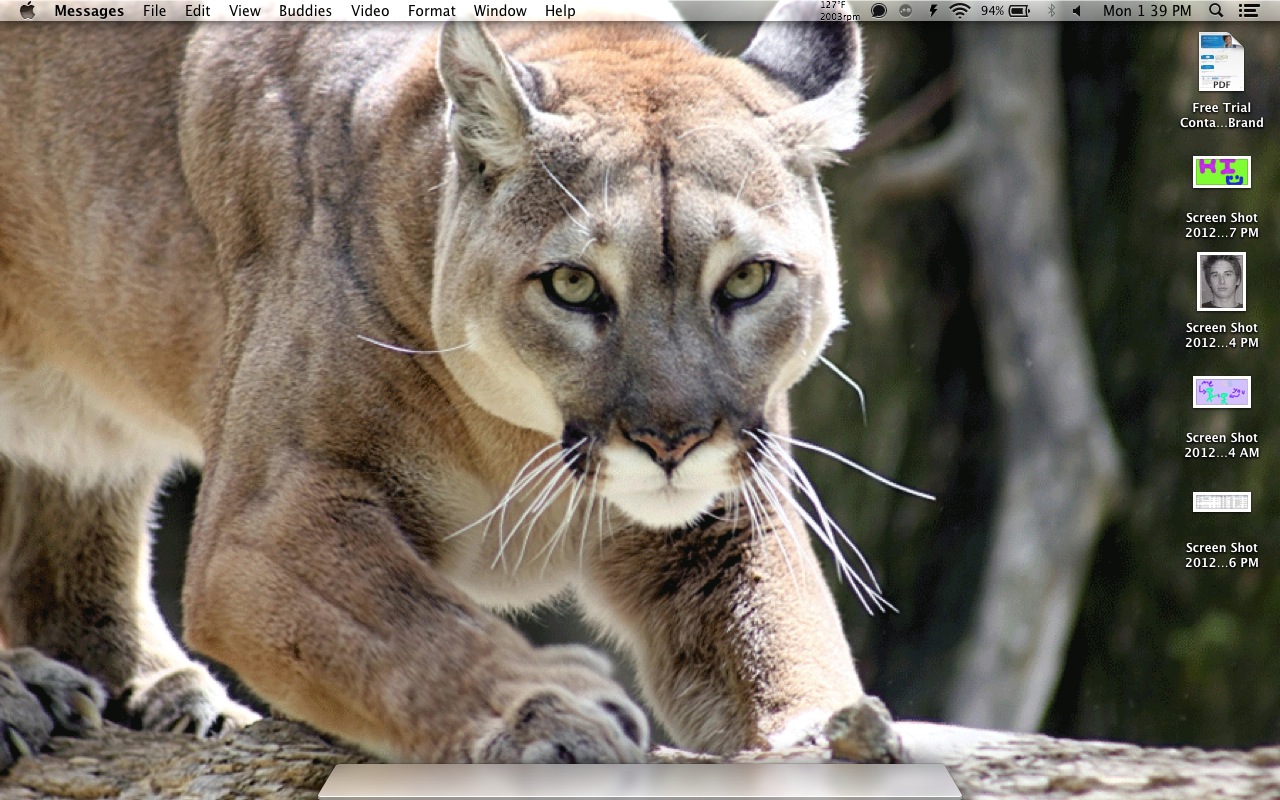Viewport: 1280px width, 800px height.
Task: Open the Edit menu
Action: click(198, 11)
